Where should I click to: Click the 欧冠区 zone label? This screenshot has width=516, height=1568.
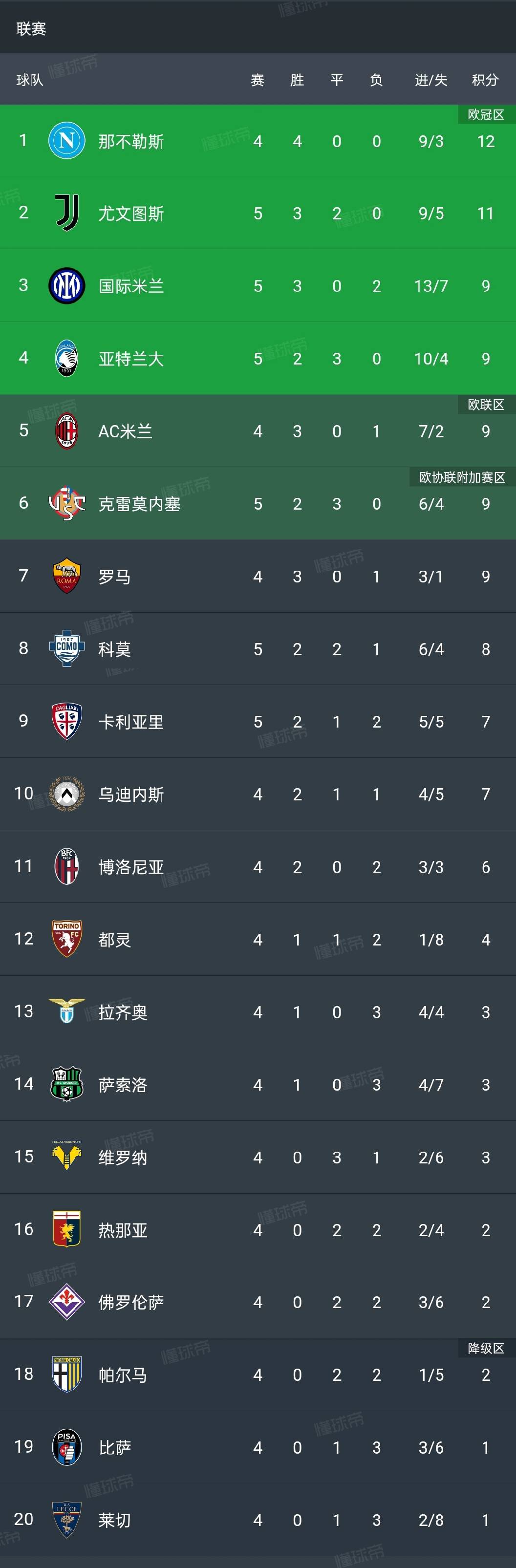486,114
